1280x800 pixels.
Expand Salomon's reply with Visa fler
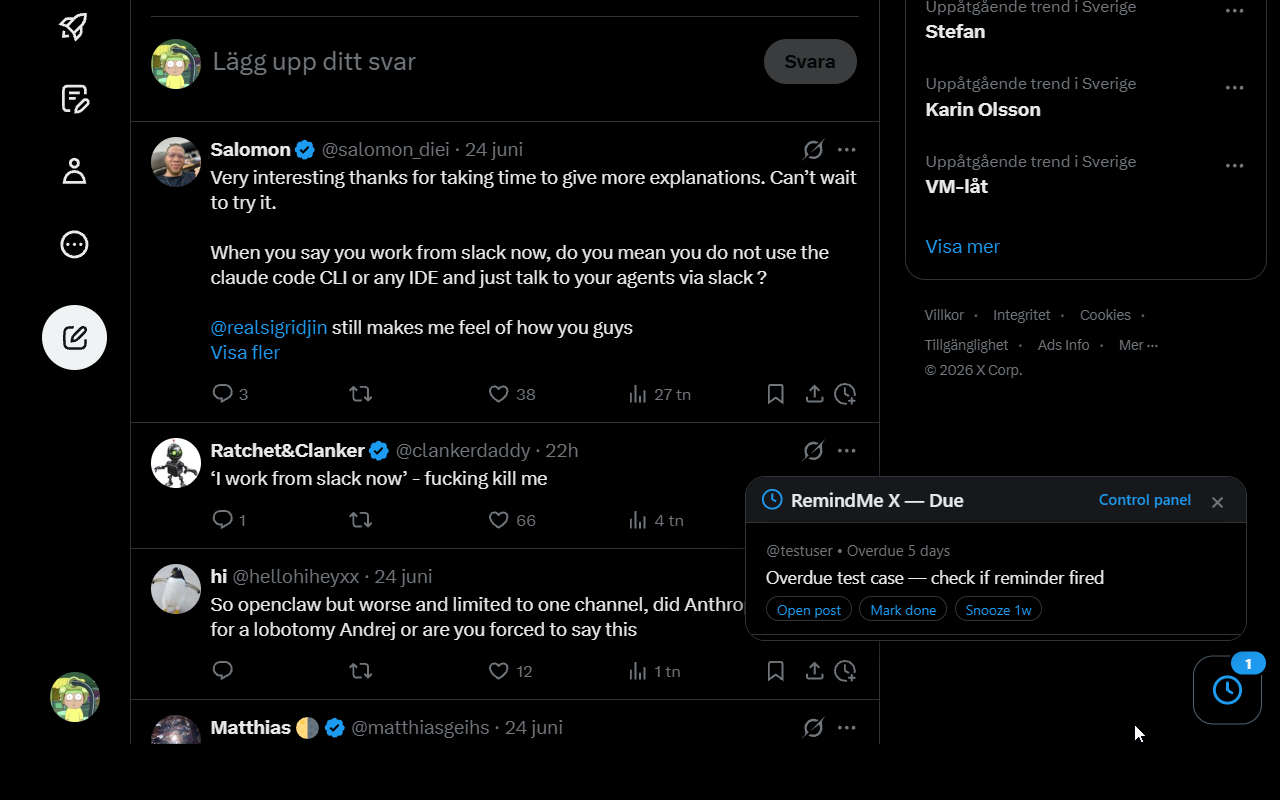coord(245,353)
